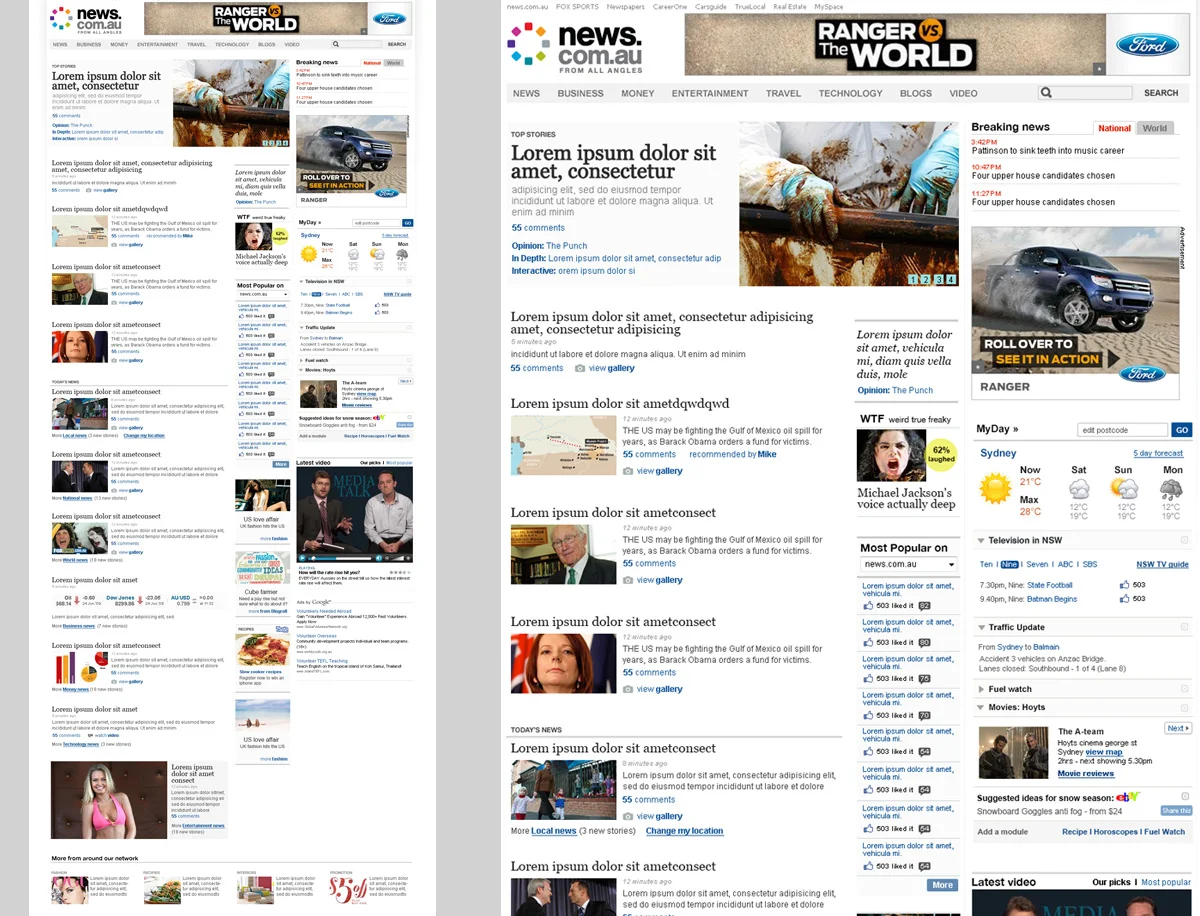Screen dimensions: 1200x916
Task: Open the MyDay » heading on the enlarged page
Action: [997, 429]
